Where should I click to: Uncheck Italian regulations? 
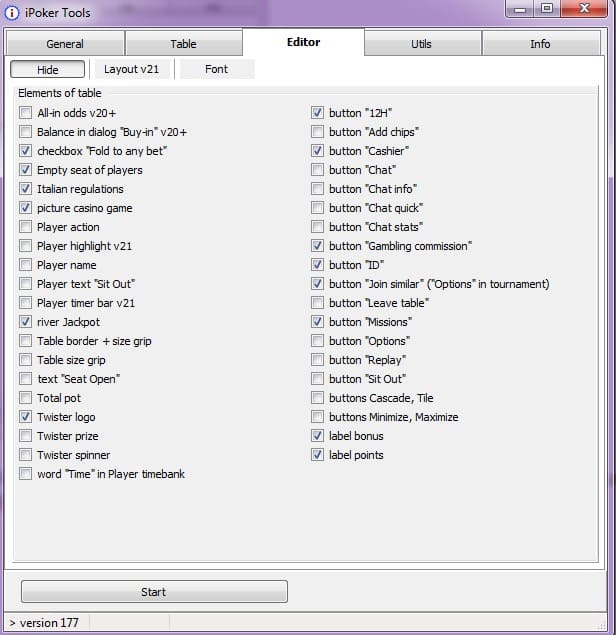click(x=26, y=189)
